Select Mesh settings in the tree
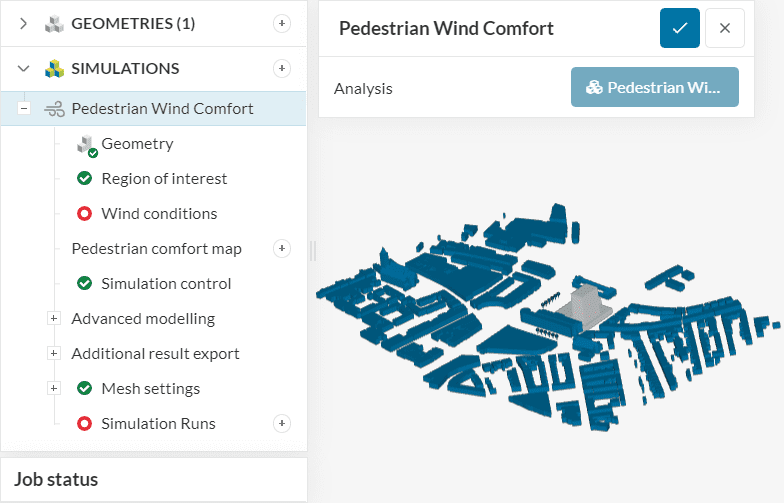The height and width of the screenshot is (503, 784). pos(150,389)
